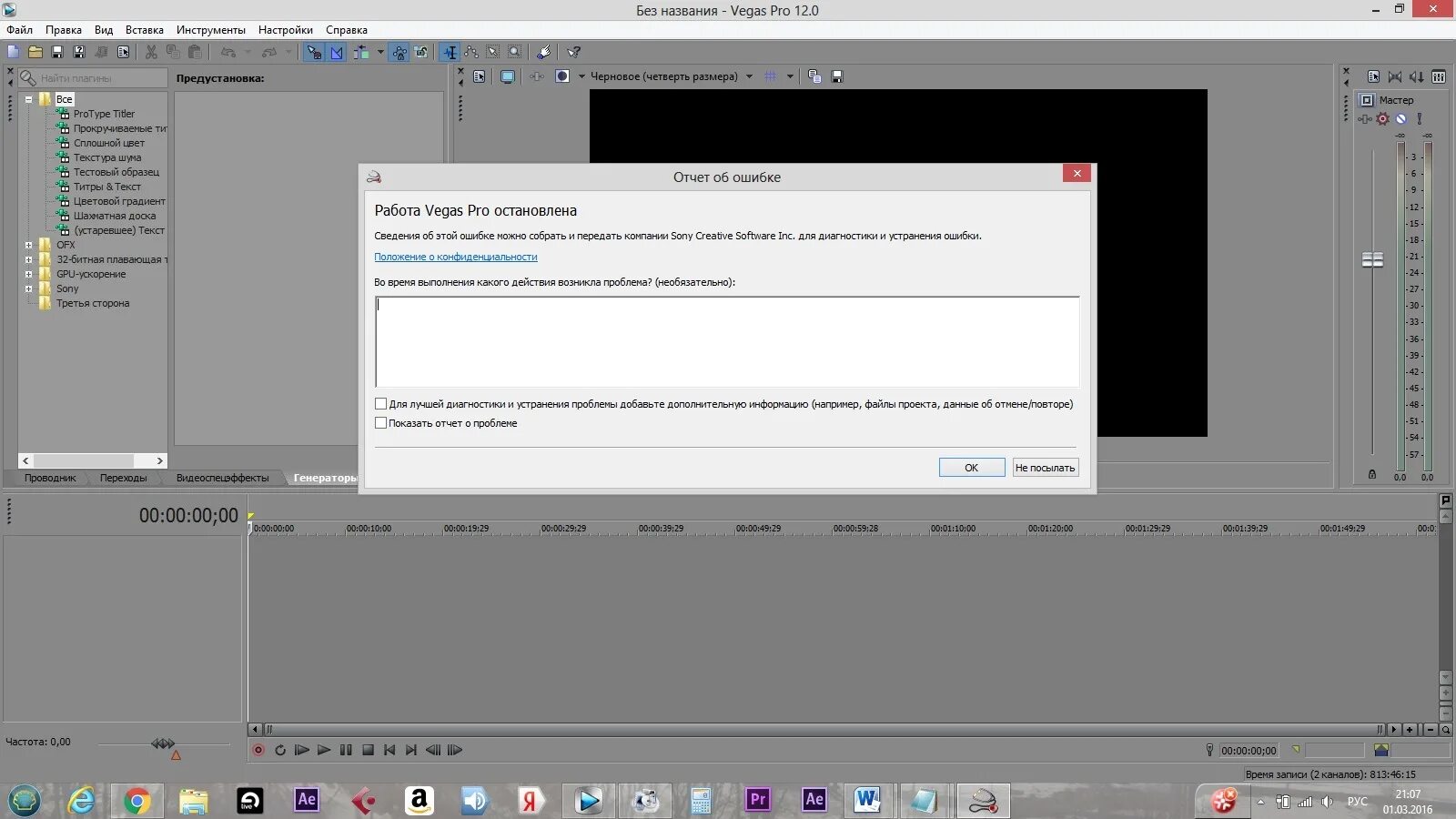The width and height of the screenshot is (1456, 819).
Task: Toggle auto ripple button in toolbar
Action: click(x=361, y=52)
